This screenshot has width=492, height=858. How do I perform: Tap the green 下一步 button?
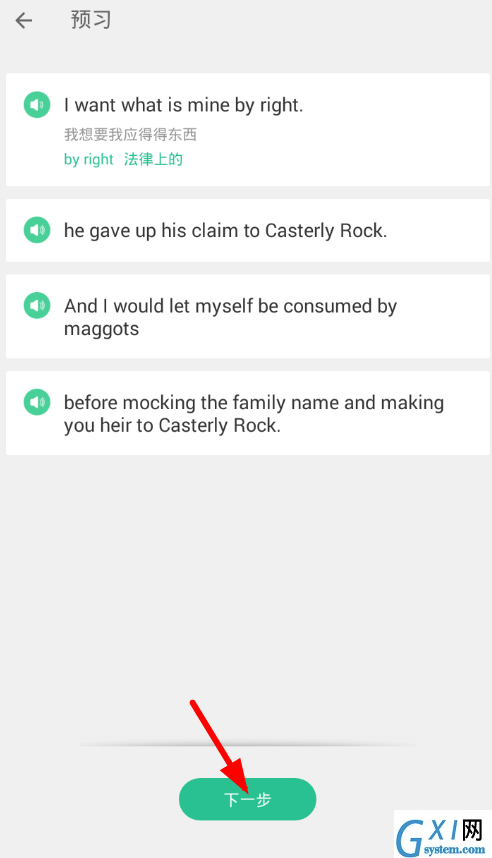click(247, 799)
